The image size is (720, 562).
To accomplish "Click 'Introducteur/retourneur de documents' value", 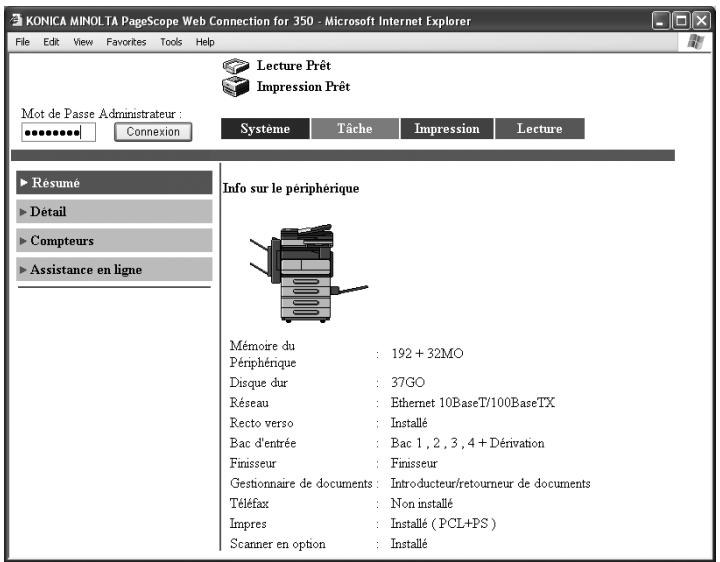I will [x=490, y=483].
